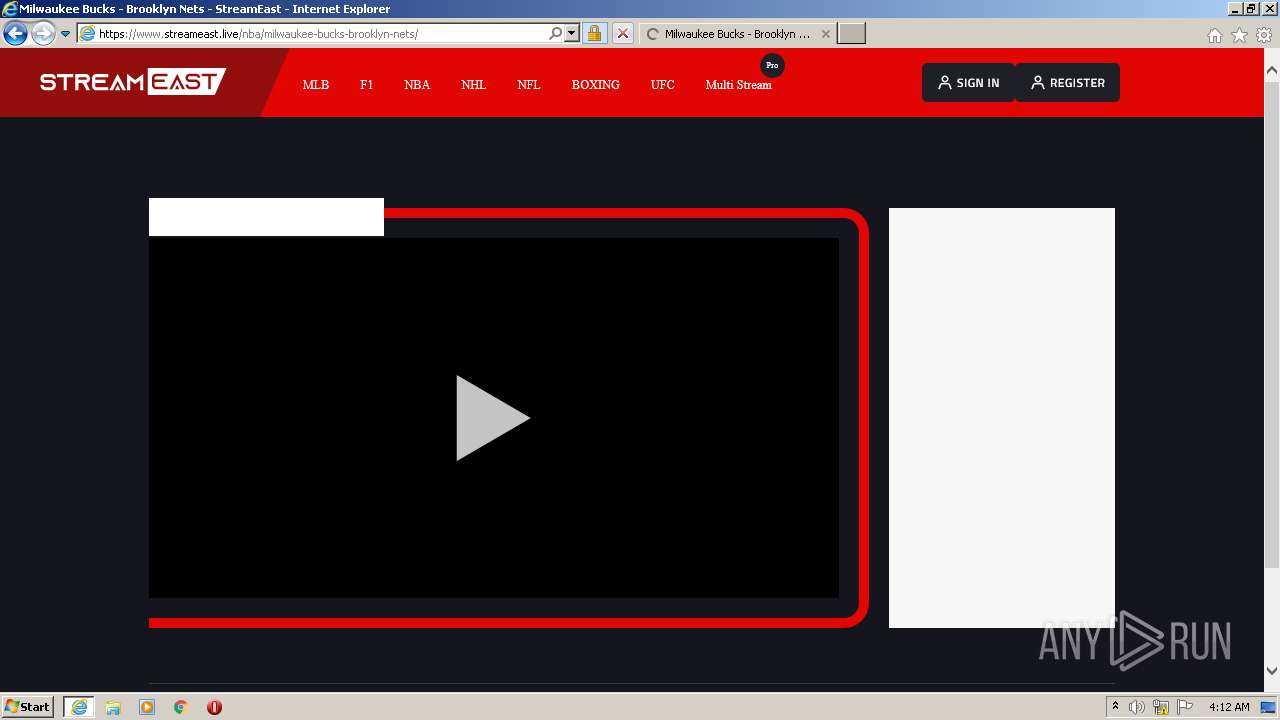Click the security lock icon
The height and width of the screenshot is (720, 1280).
point(594,33)
